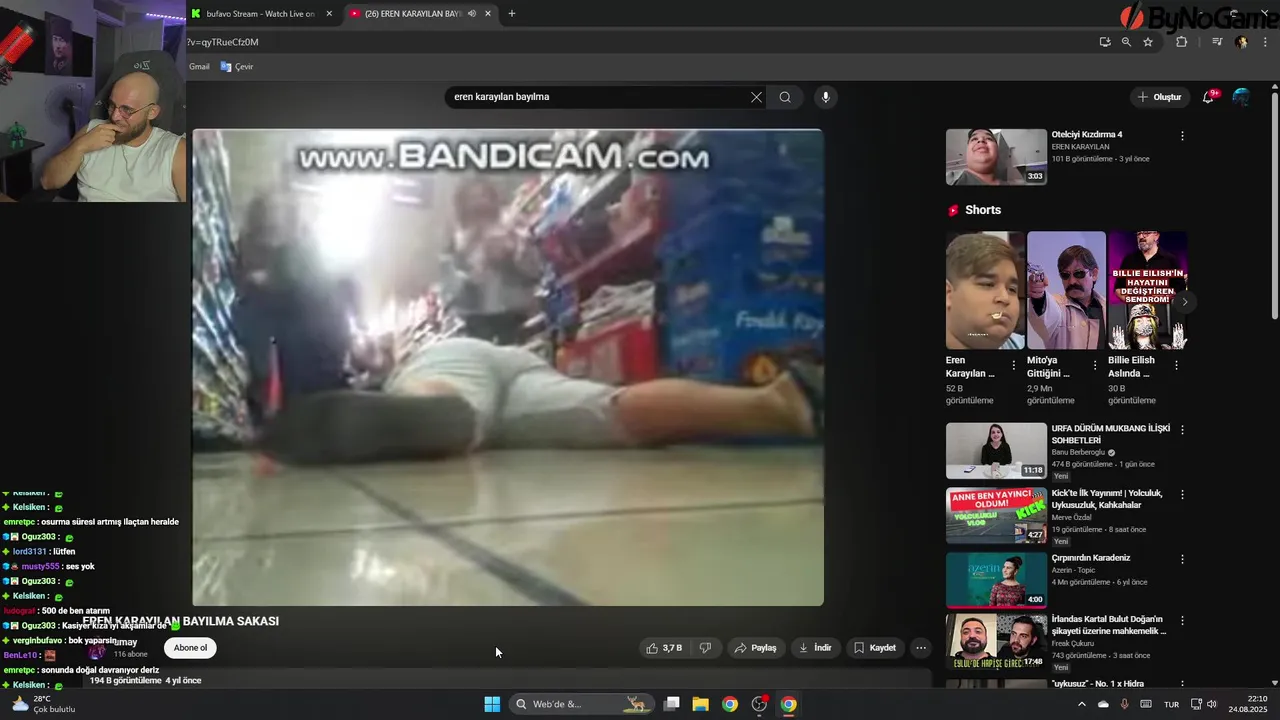The image size is (1280, 720).
Task: Open options for Çırpınırdın Karadeniz video
Action: tap(1182, 560)
